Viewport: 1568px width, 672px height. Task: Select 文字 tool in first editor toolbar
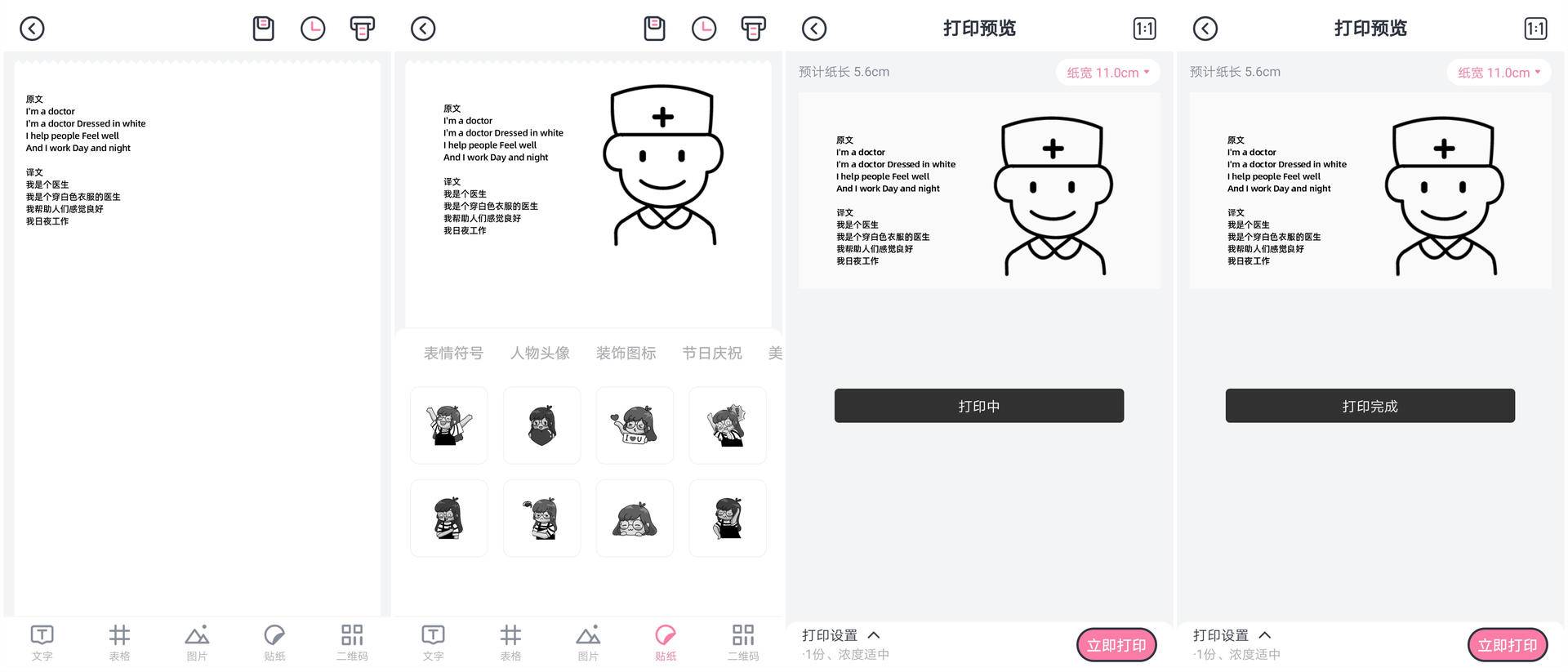(42, 643)
